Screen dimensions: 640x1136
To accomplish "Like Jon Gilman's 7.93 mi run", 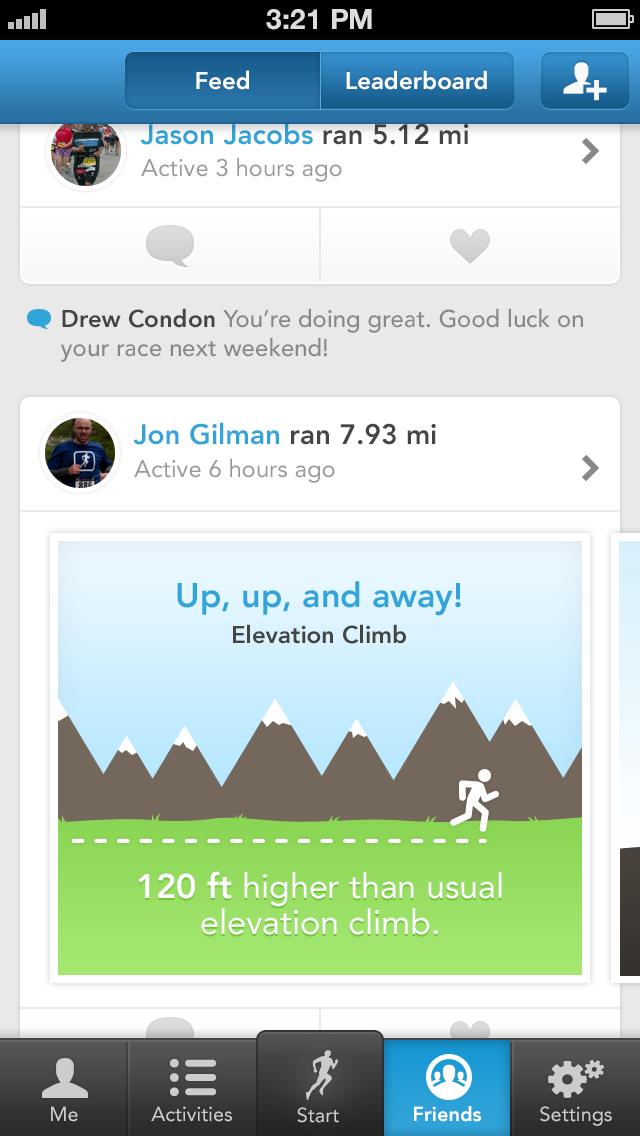I will coord(470,1027).
